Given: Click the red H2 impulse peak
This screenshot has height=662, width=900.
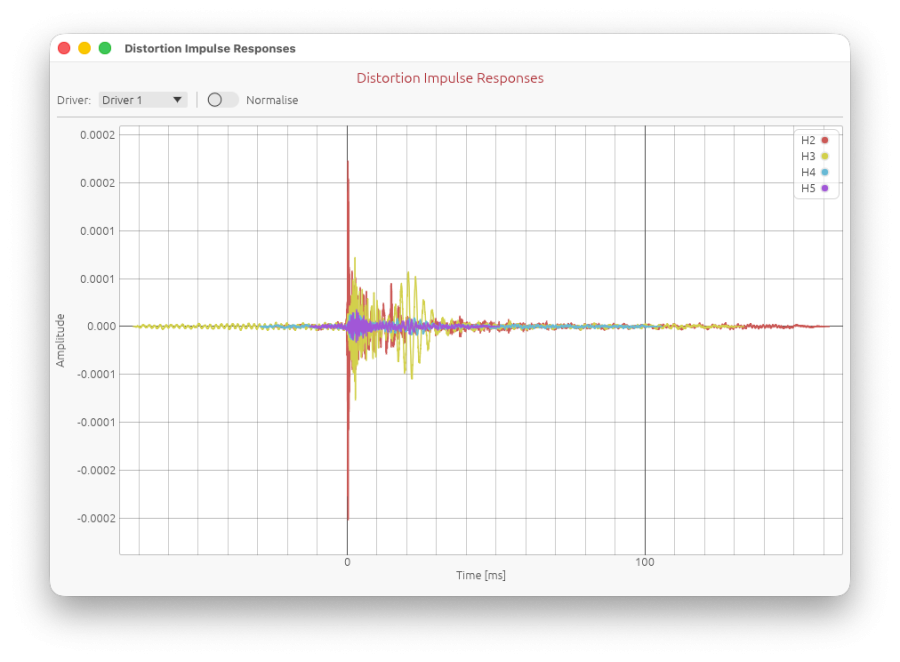Looking at the screenshot, I should (x=348, y=163).
